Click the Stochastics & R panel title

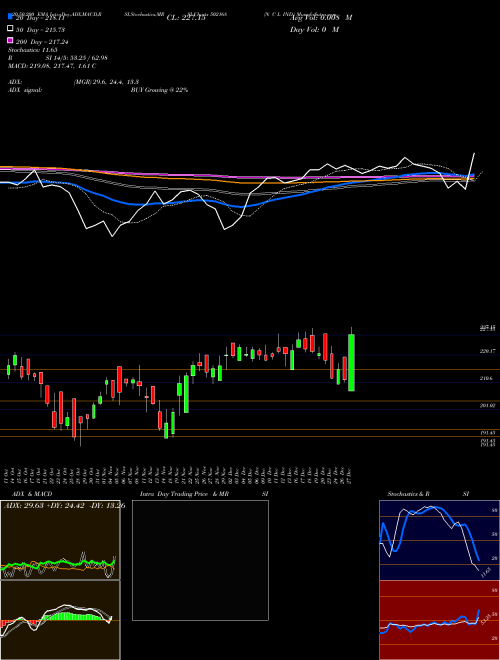point(409,494)
